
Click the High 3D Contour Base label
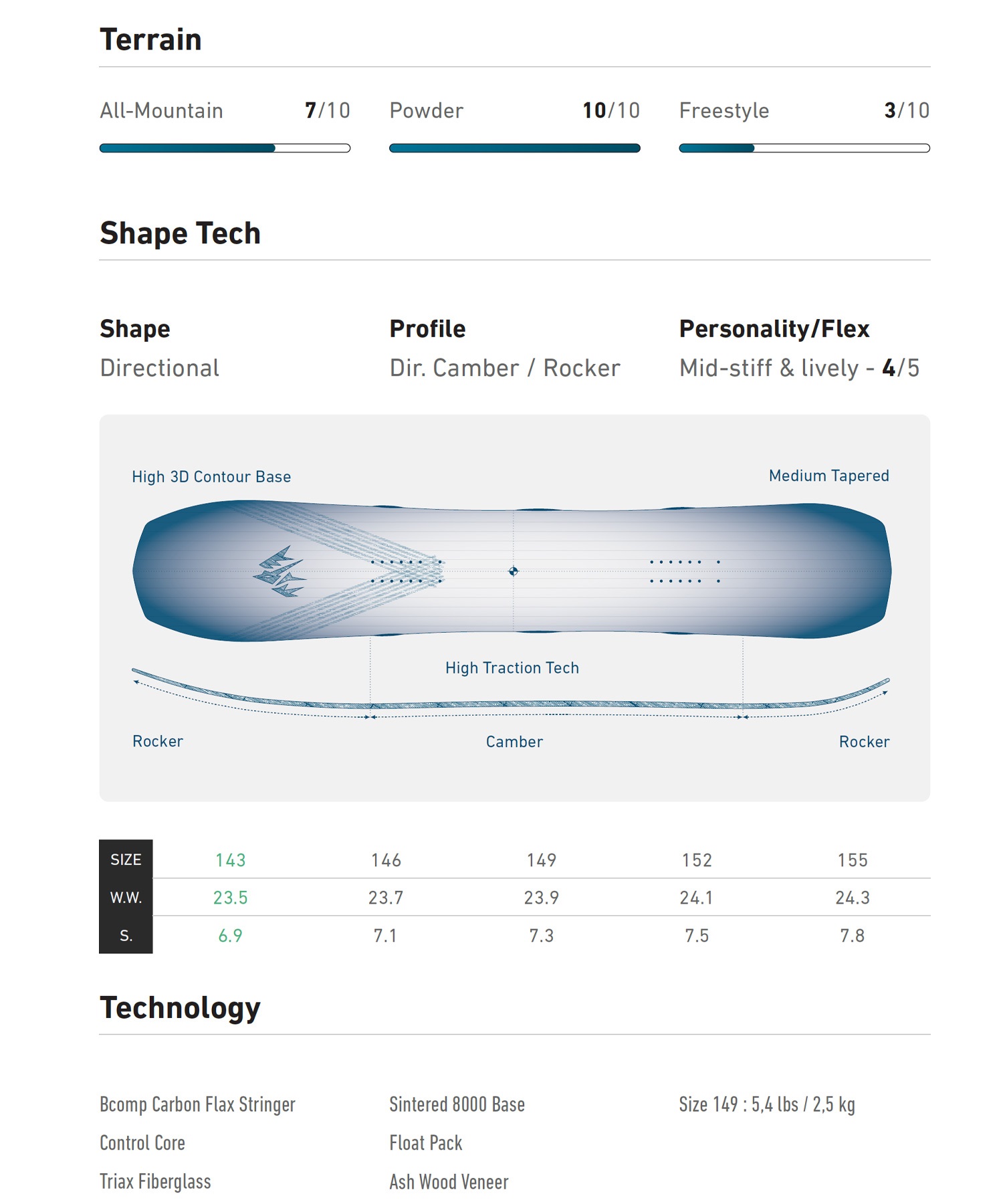pyautogui.click(x=211, y=477)
